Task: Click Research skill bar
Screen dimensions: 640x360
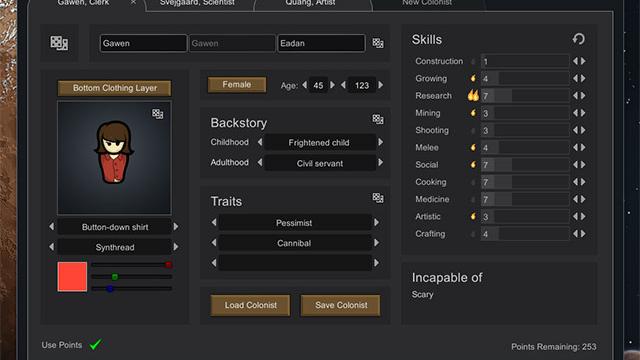Action: (525, 96)
